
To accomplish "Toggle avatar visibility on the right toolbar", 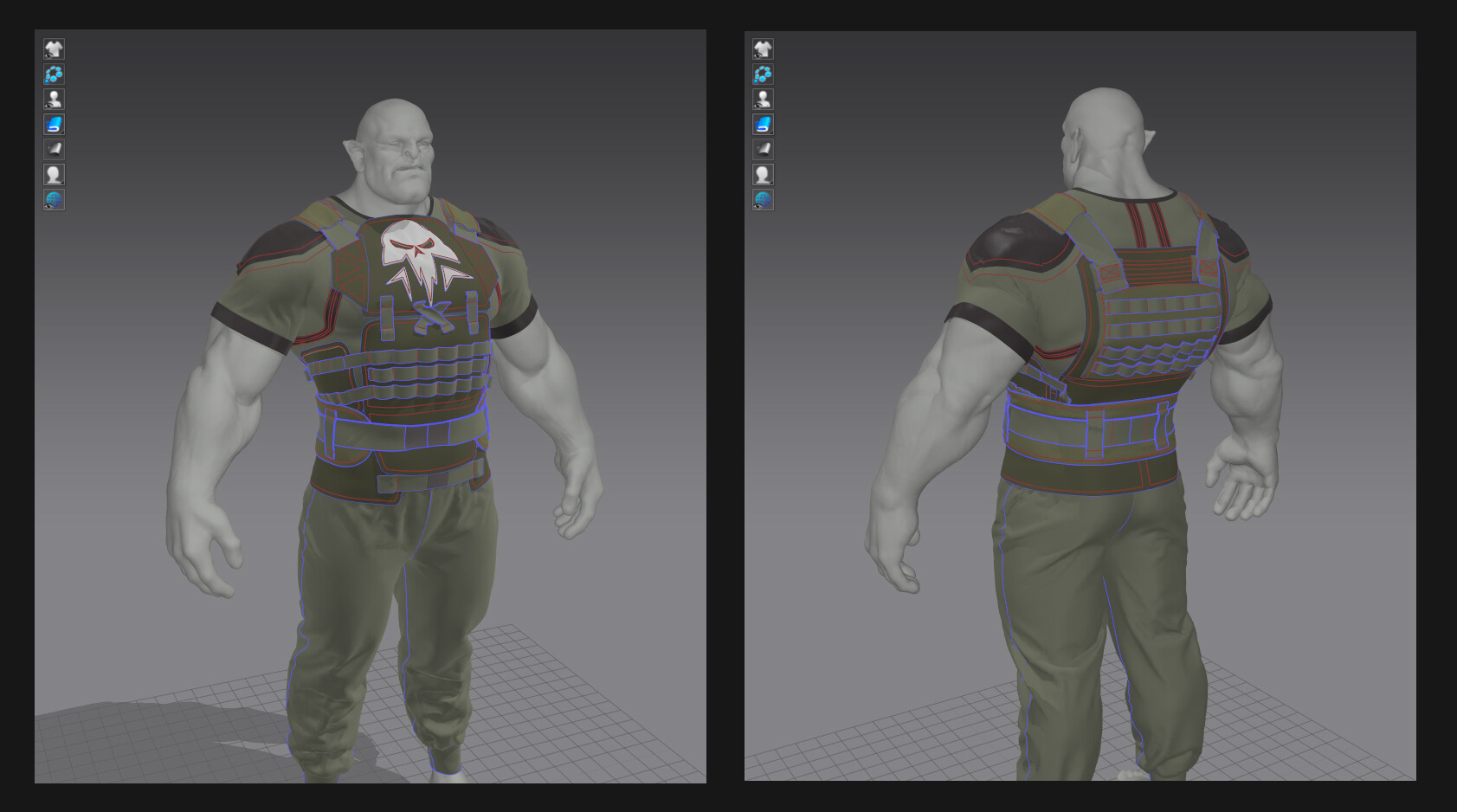I will [x=762, y=98].
